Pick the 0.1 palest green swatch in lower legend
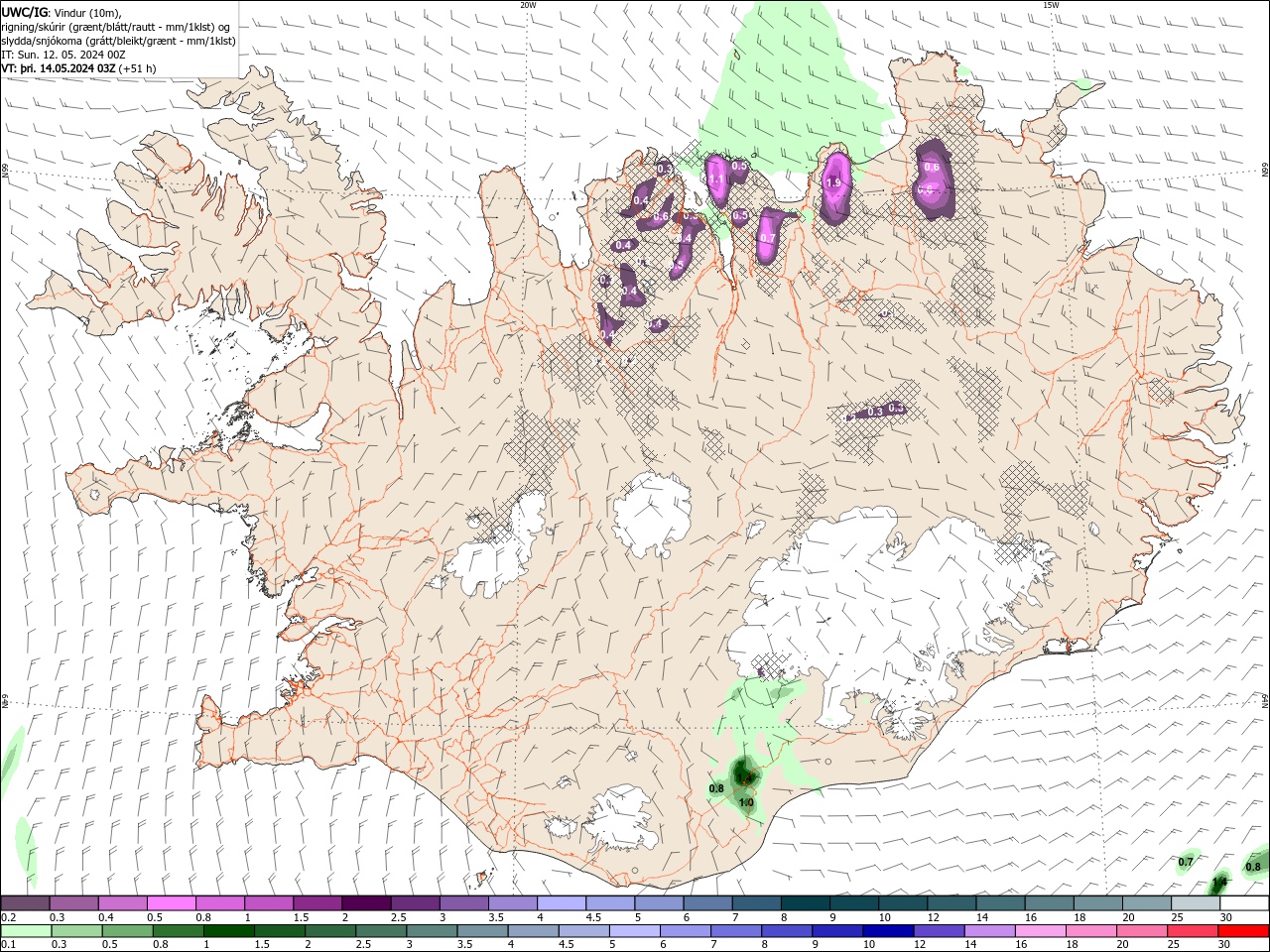The image size is (1270, 952). click(26, 931)
